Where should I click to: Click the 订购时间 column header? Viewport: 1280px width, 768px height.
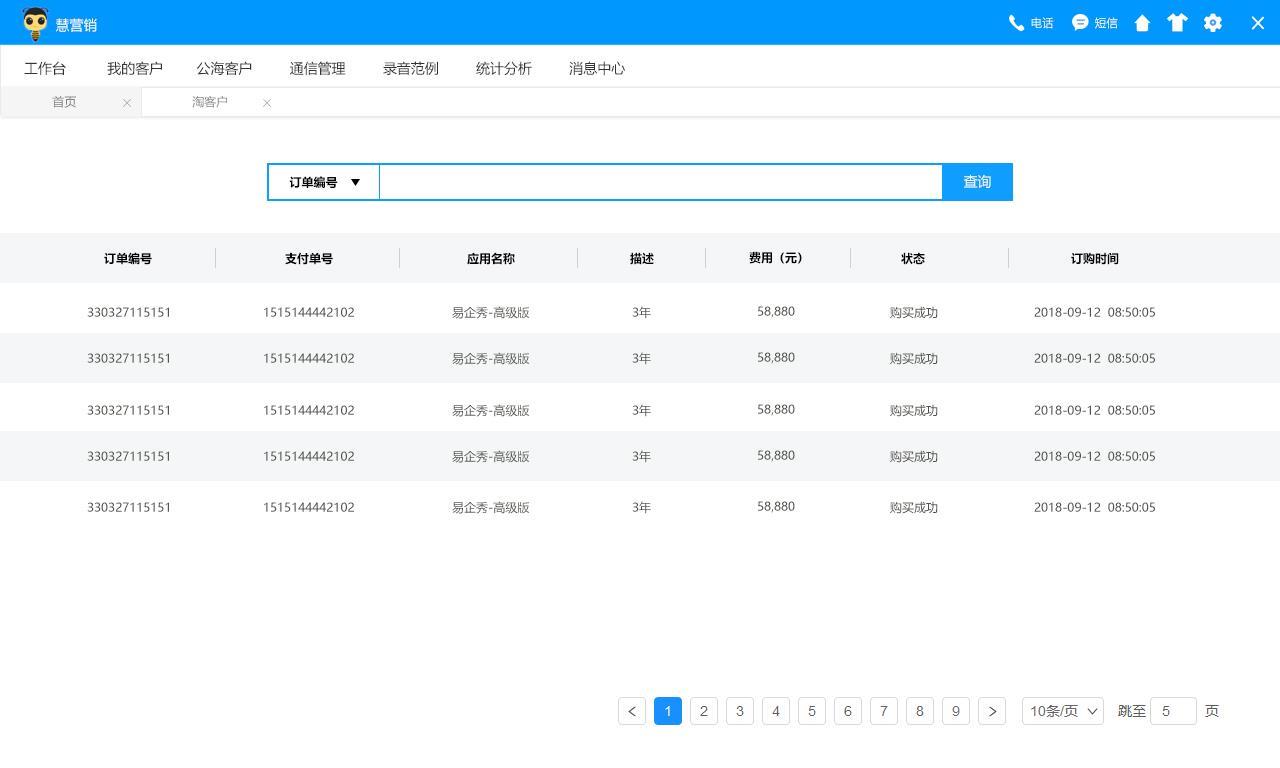(1095, 258)
